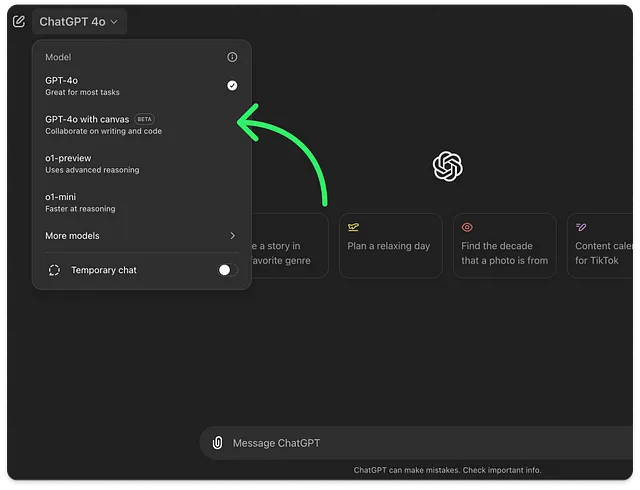Click the Model header label
The width and height of the screenshot is (640, 490).
[58, 57]
